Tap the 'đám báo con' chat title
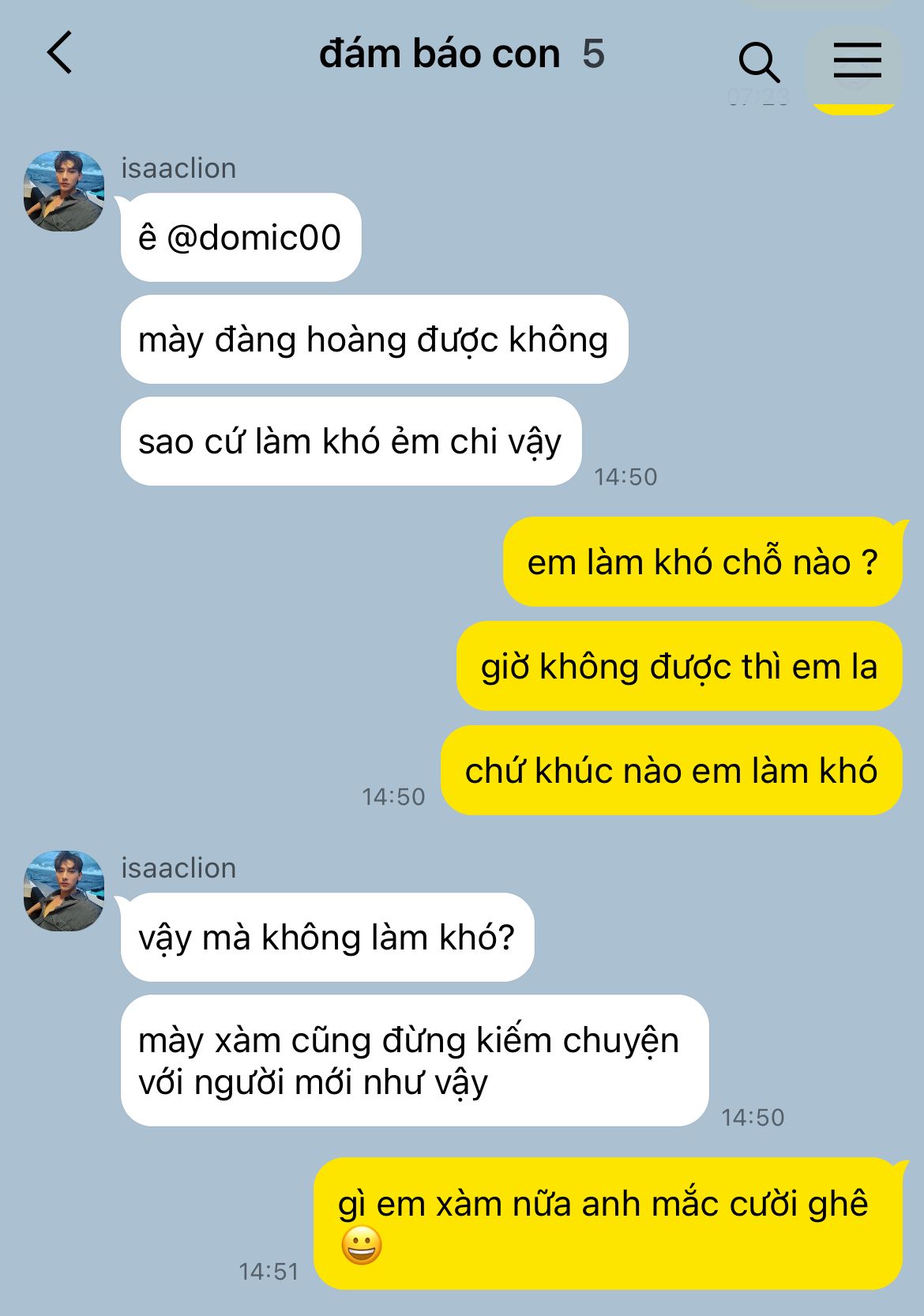This screenshot has height=1316, width=924. tap(439, 55)
